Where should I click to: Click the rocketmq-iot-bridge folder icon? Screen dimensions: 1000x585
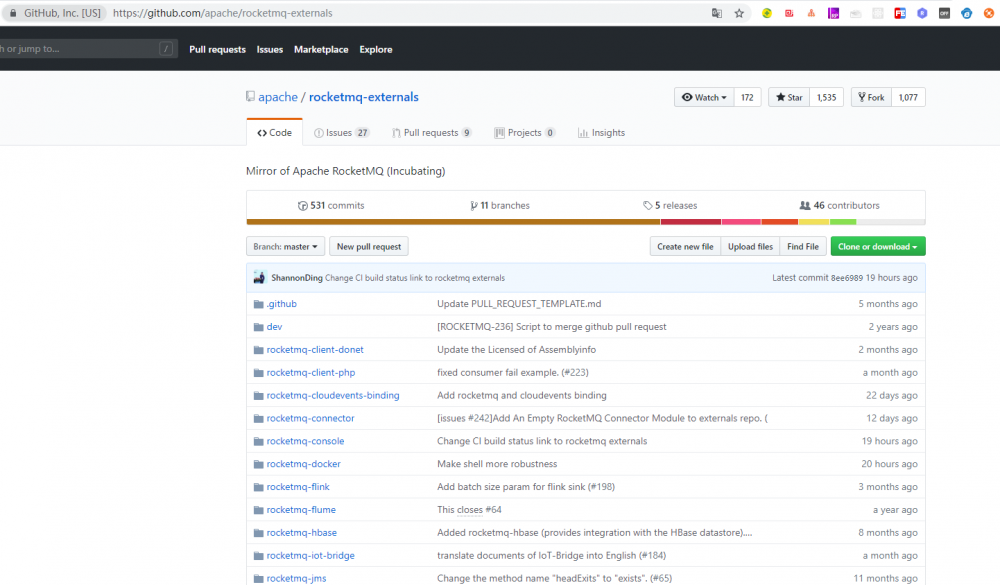[258, 556]
